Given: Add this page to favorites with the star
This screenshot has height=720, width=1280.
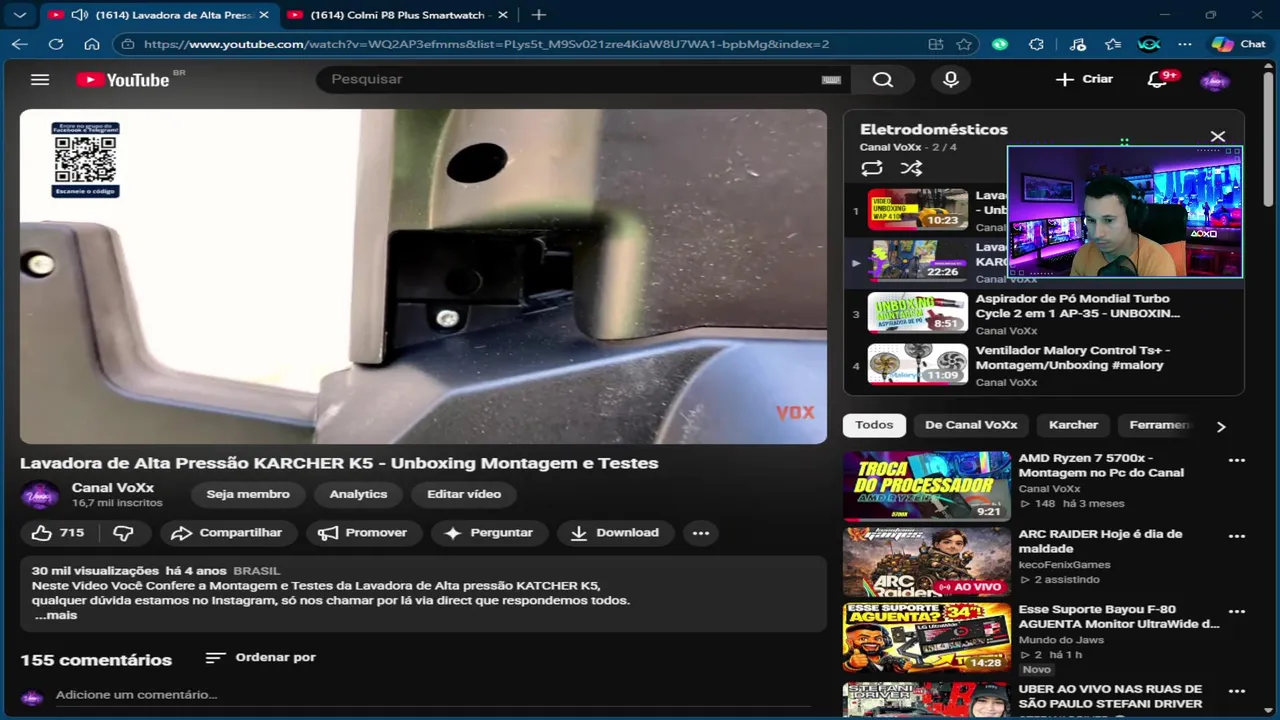Looking at the screenshot, I should 964,44.
